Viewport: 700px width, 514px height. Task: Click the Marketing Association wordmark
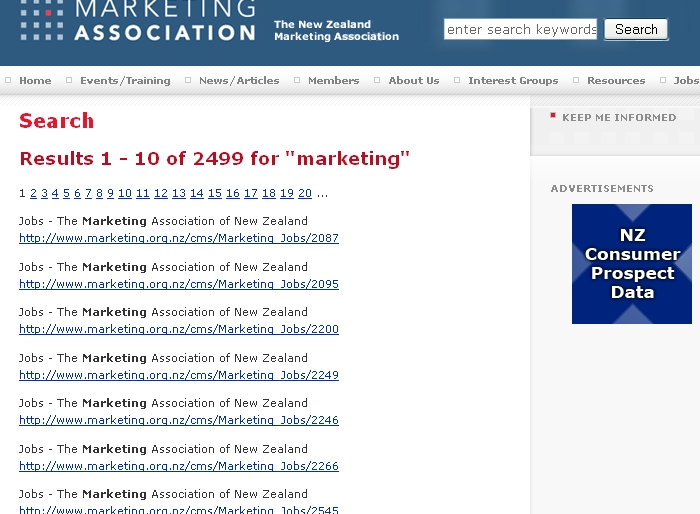pyautogui.click(x=165, y=21)
